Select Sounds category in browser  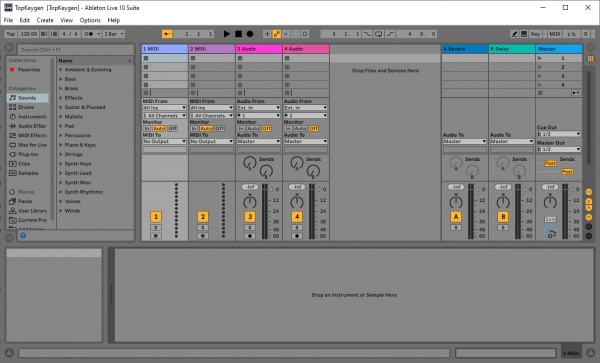(28, 98)
